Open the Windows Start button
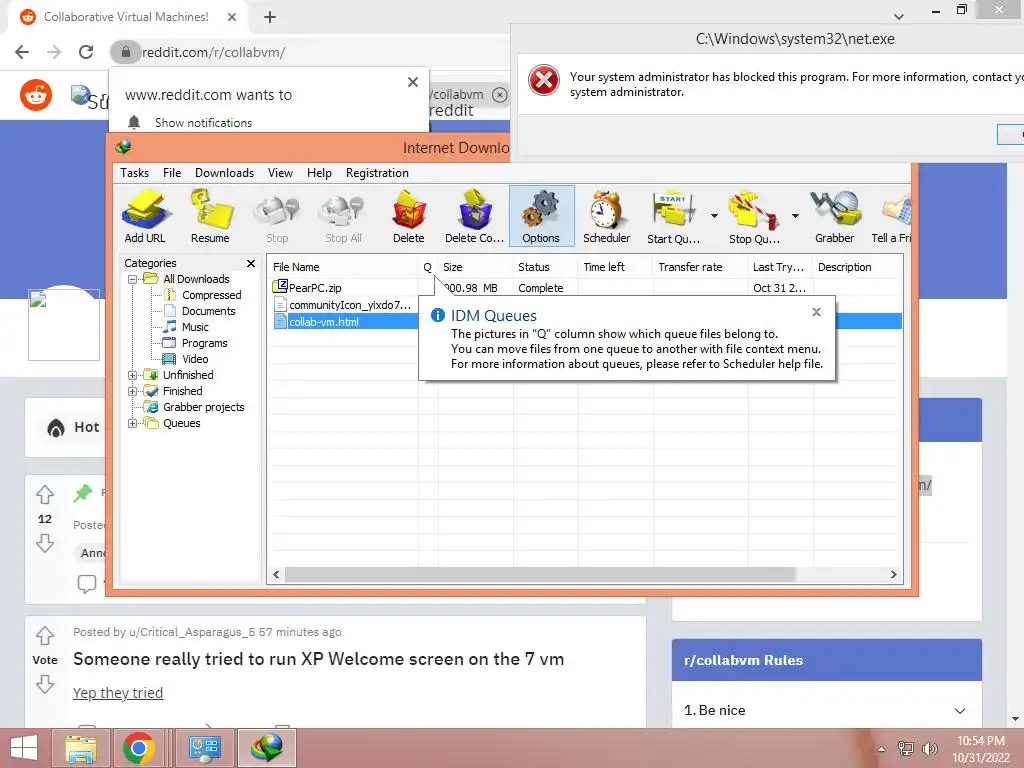 24,748
